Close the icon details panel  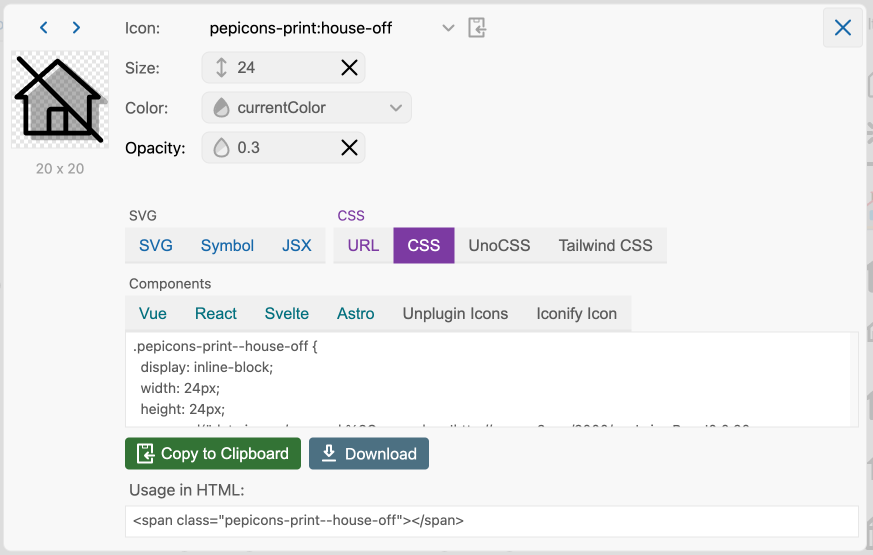coord(842,28)
